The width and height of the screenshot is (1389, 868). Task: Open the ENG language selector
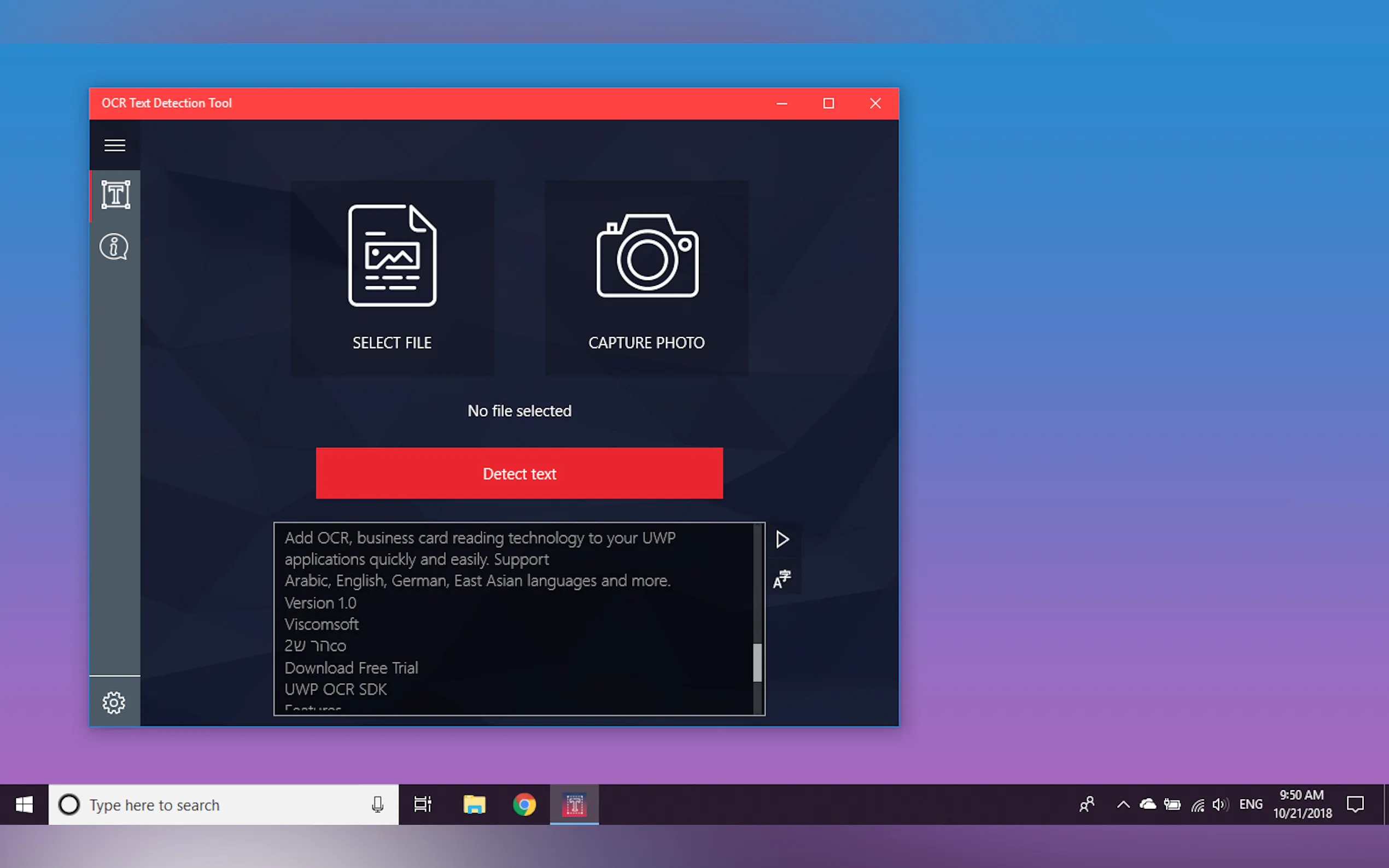click(x=1251, y=805)
